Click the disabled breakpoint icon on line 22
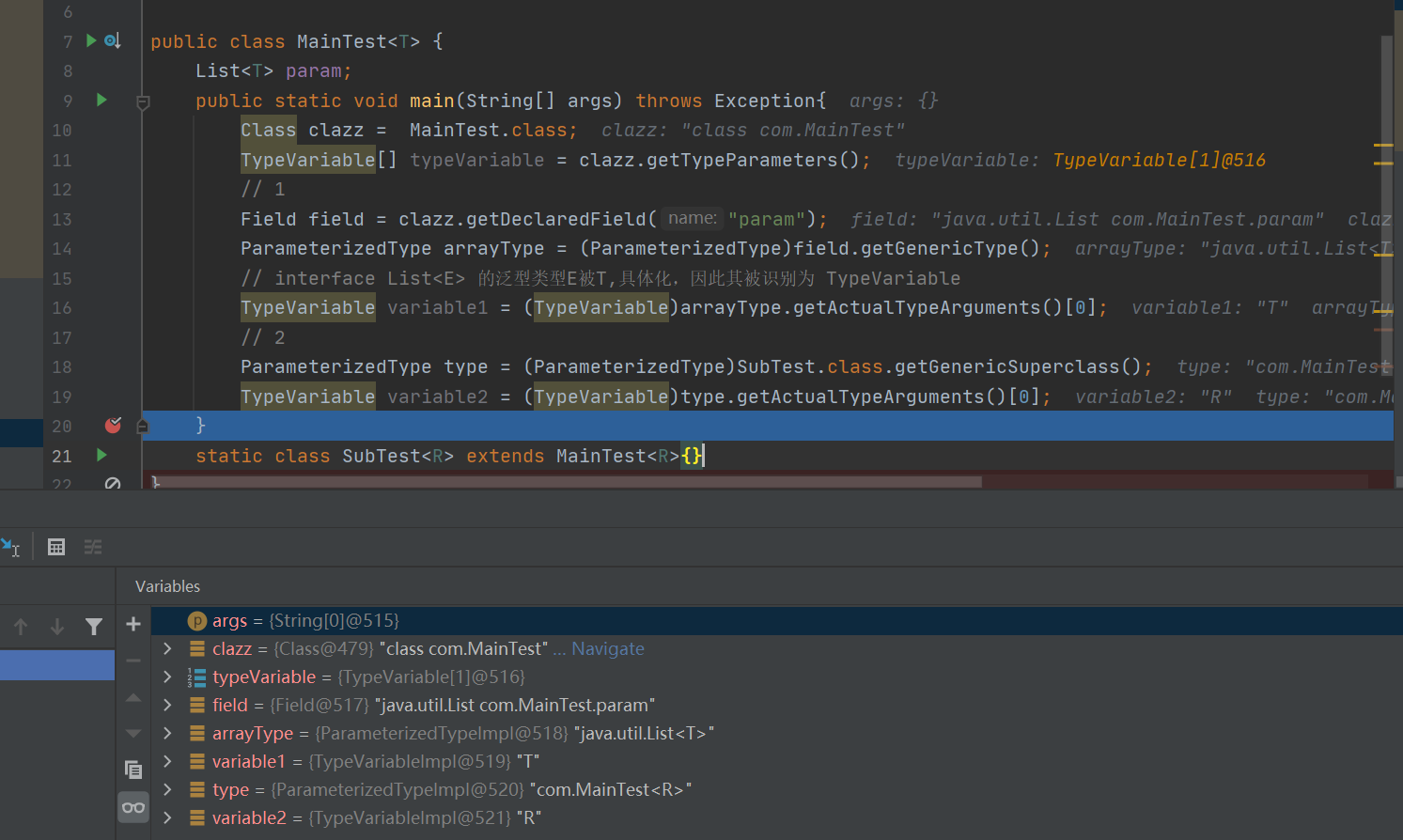The image size is (1403, 840). 113,484
